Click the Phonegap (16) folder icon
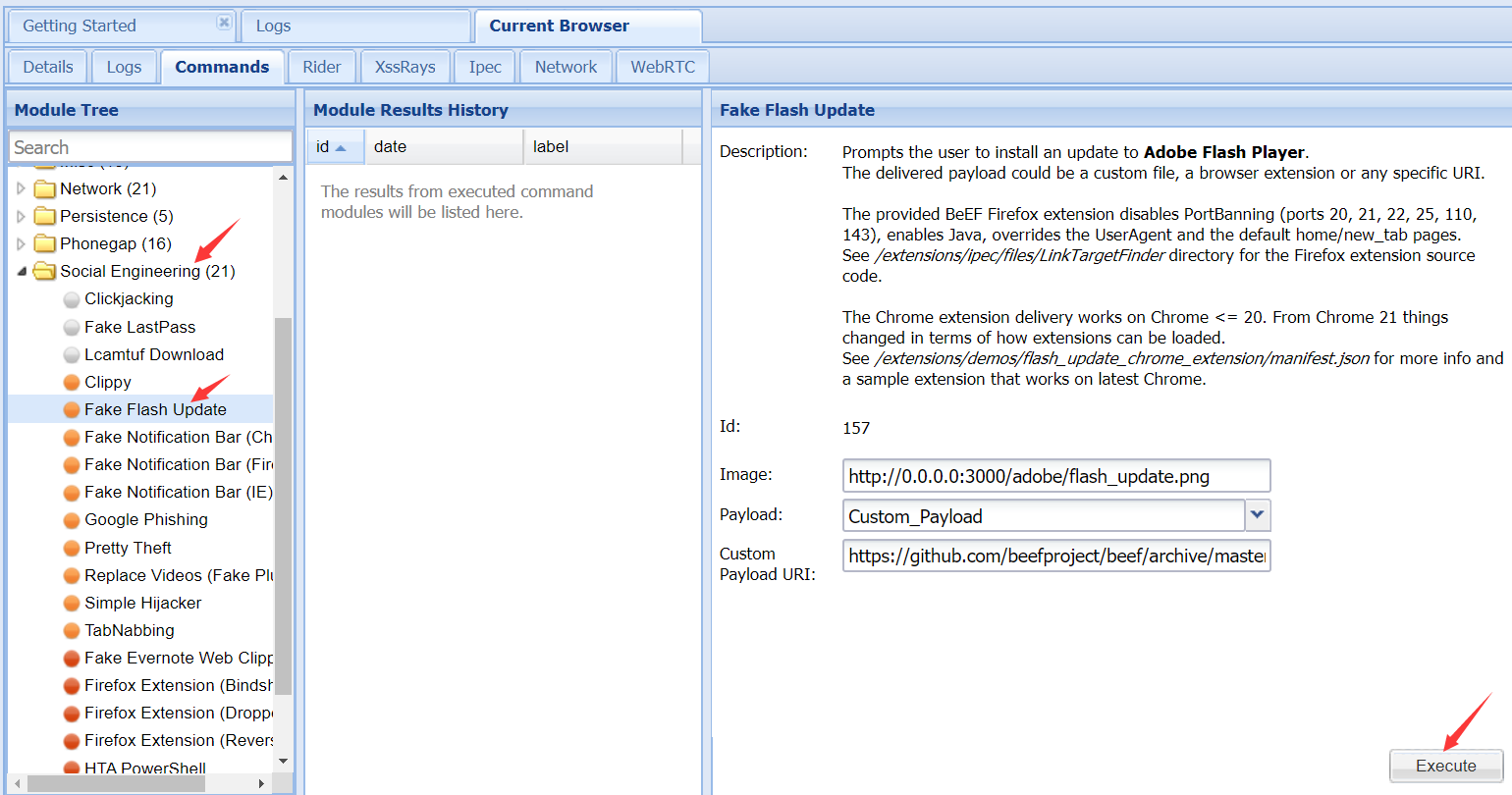This screenshot has height=795, width=1512. click(45, 243)
